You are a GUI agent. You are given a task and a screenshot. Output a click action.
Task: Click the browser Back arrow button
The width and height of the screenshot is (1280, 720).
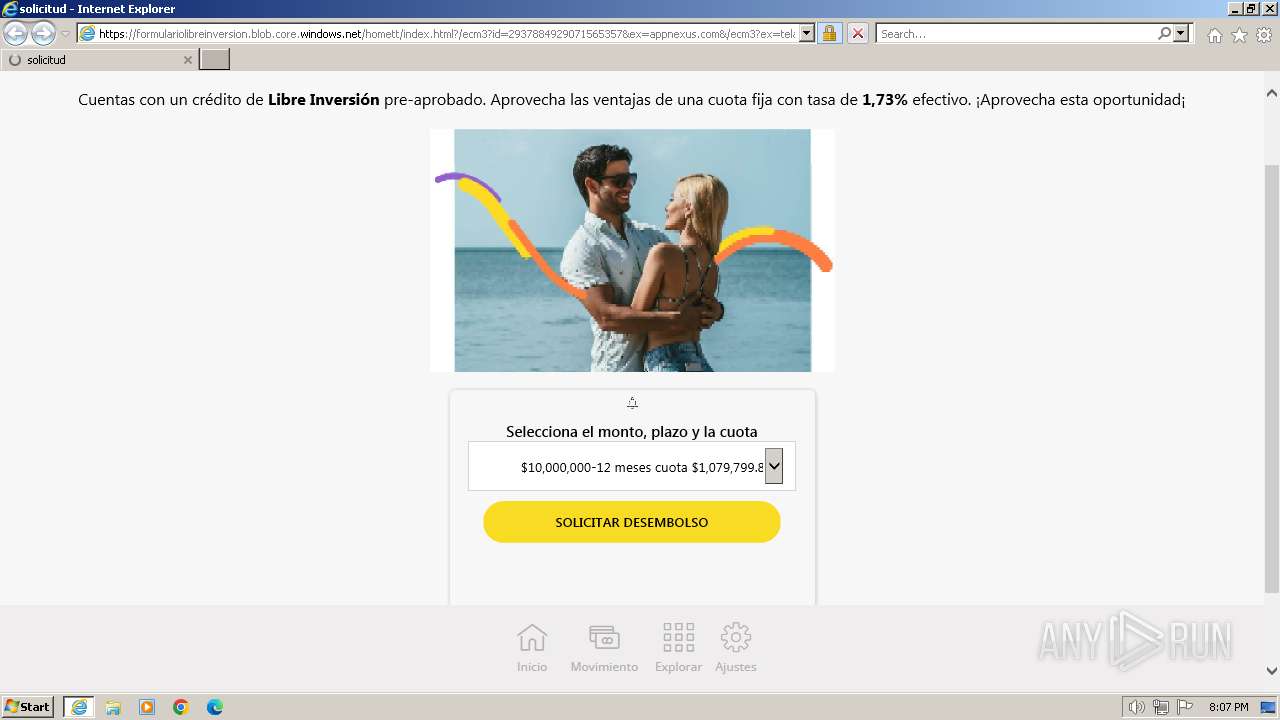15,34
